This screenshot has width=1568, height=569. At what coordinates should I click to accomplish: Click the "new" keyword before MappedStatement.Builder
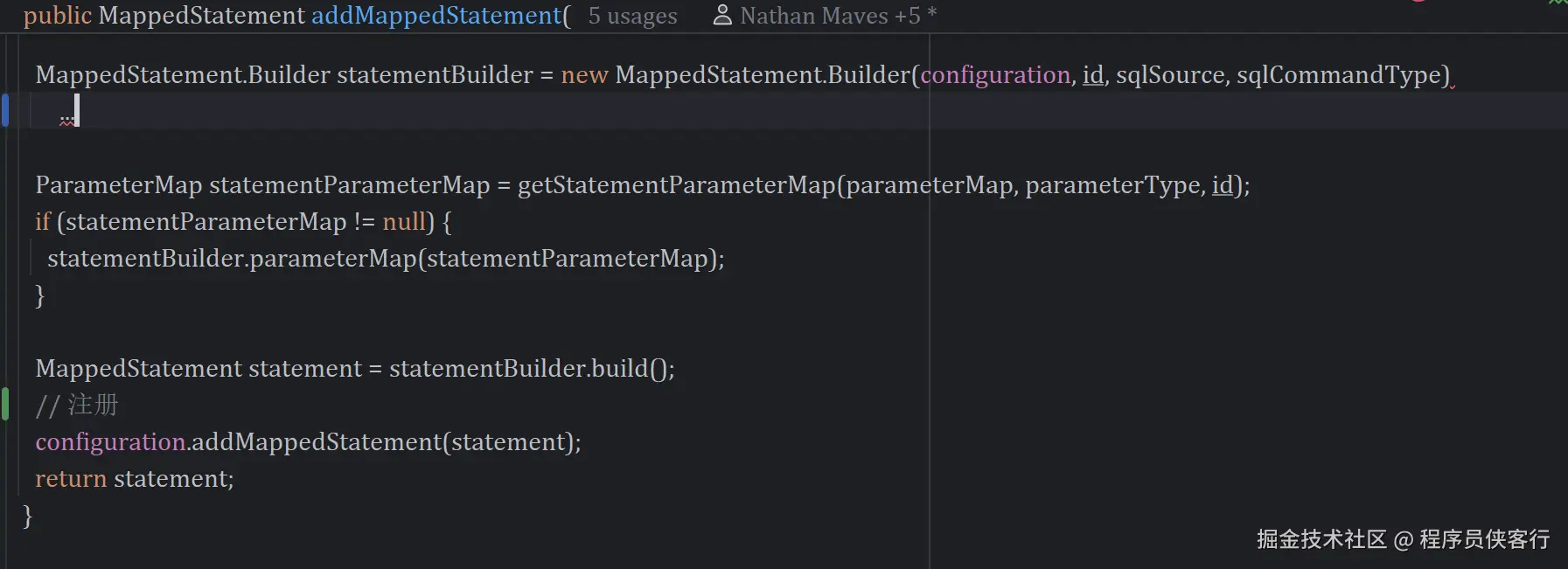click(584, 75)
